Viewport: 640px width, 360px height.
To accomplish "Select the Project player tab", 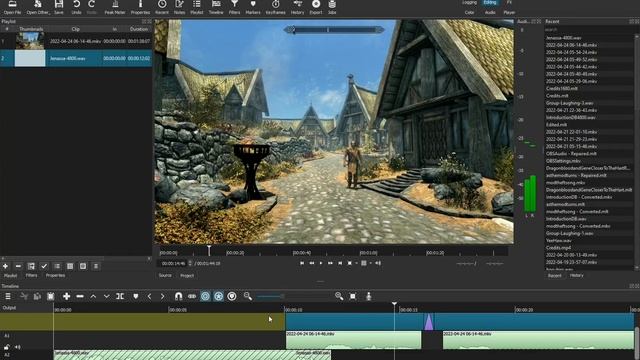I will pyautogui.click(x=187, y=276).
